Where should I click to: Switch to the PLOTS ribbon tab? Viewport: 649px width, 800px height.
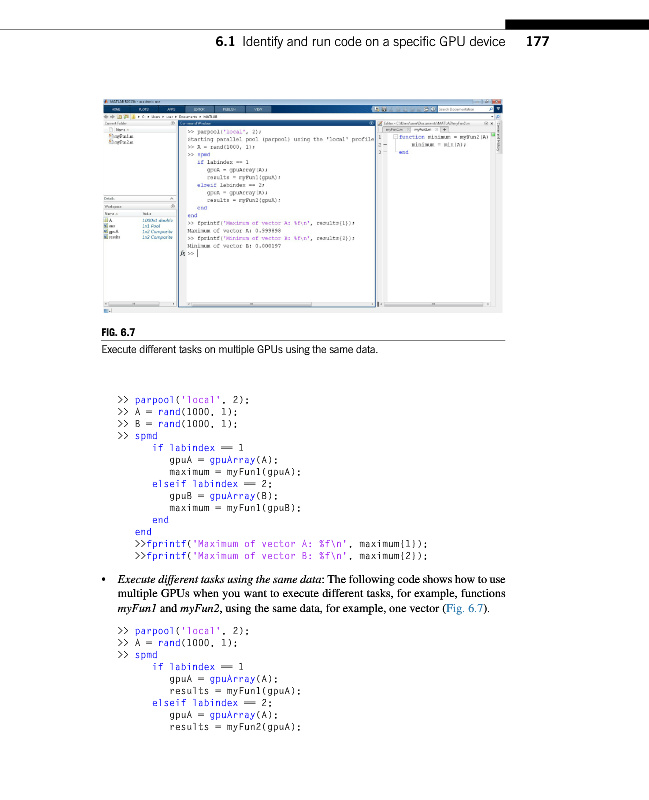[x=143, y=108]
